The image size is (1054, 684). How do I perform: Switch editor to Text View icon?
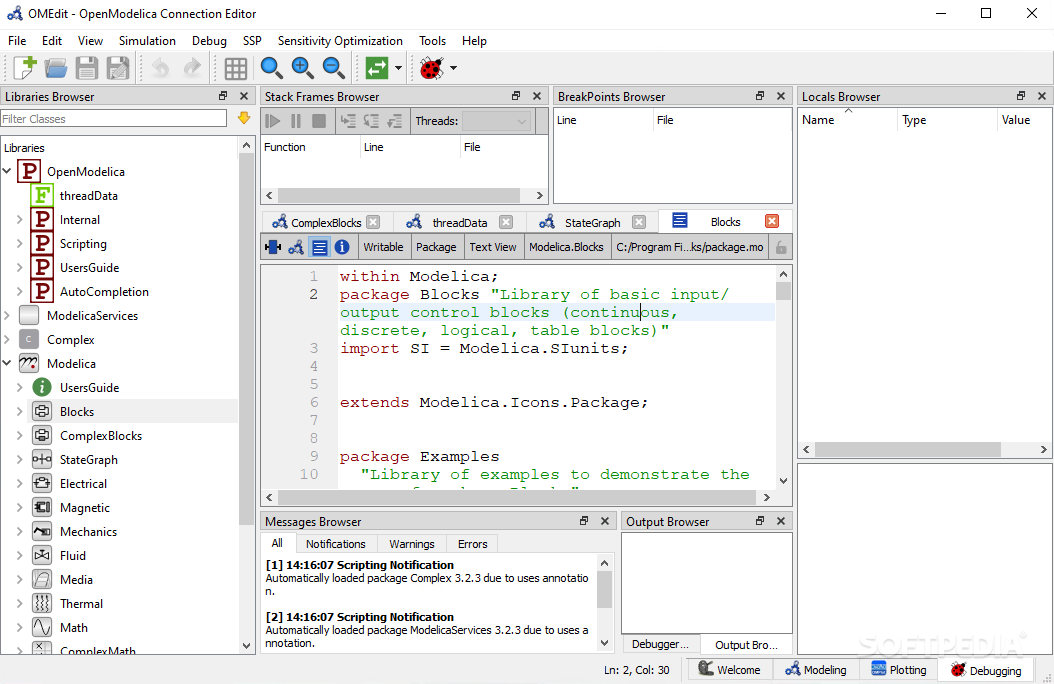[x=319, y=247]
